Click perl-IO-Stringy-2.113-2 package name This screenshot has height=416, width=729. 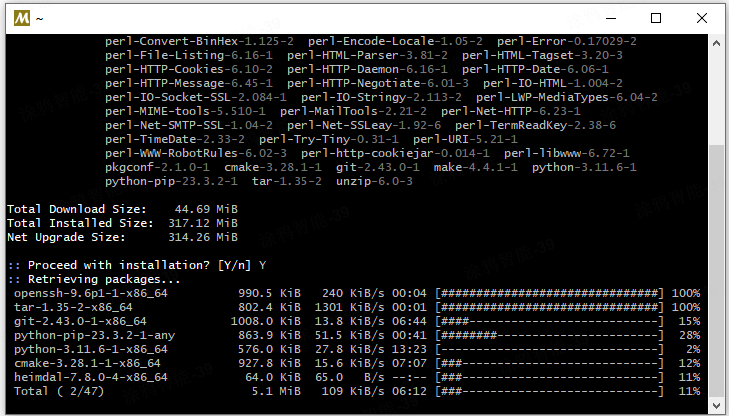click(x=381, y=97)
